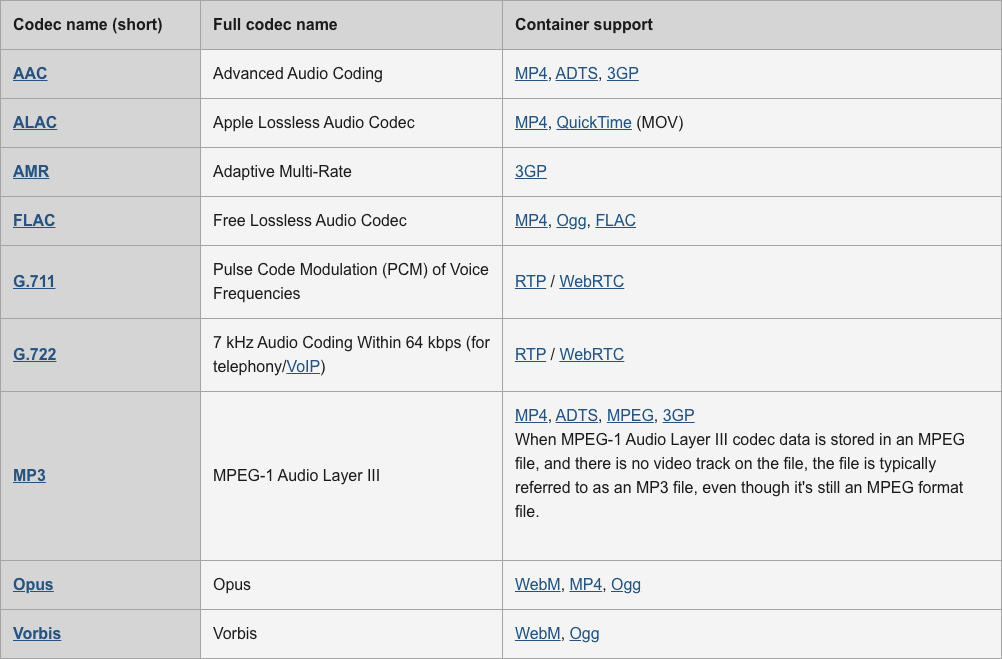The height and width of the screenshot is (659, 1002).
Task: Open the G.711 codec link
Action: [34, 281]
